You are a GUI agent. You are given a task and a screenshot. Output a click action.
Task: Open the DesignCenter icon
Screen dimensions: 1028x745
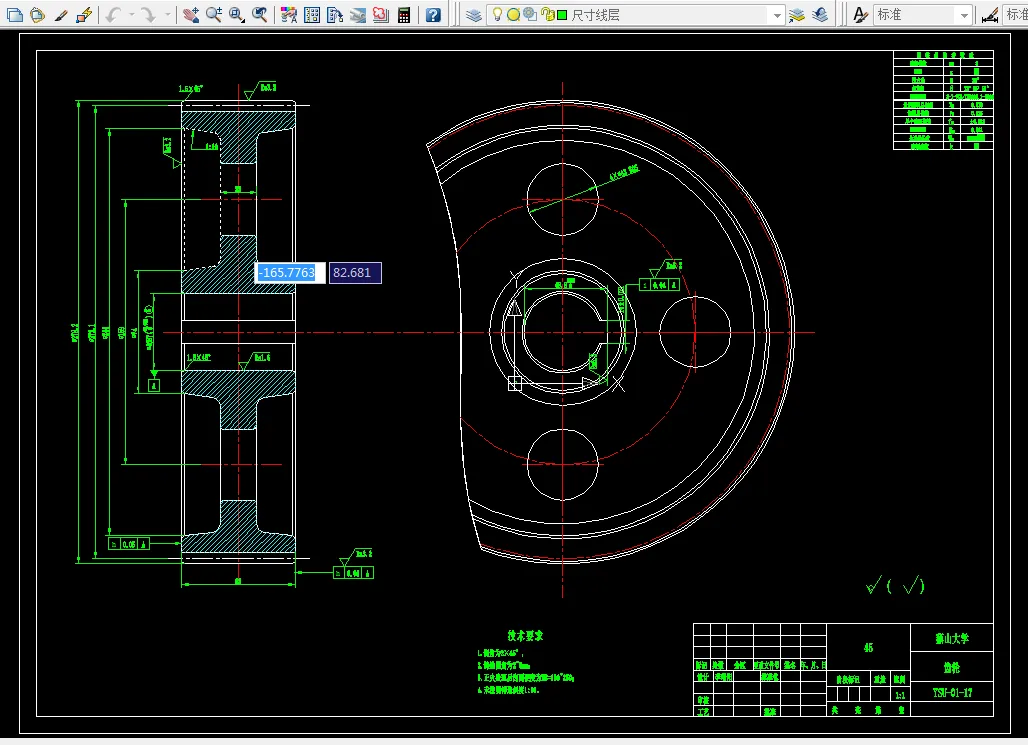pyautogui.click(x=312, y=14)
